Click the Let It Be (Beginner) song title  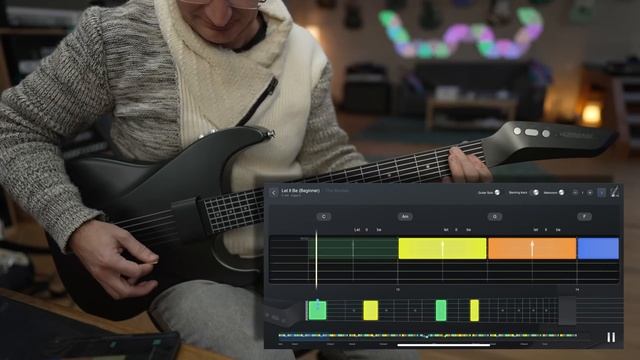[301, 191]
